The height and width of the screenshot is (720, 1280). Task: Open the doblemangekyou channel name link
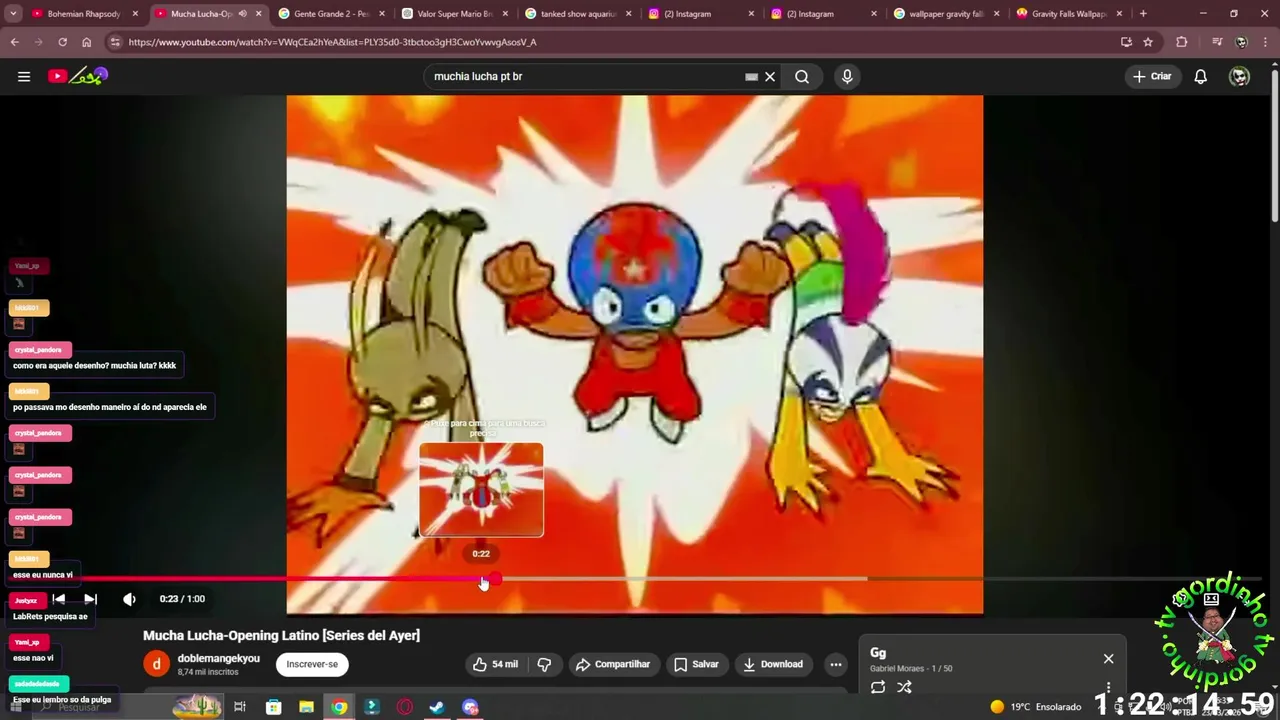pos(218,658)
